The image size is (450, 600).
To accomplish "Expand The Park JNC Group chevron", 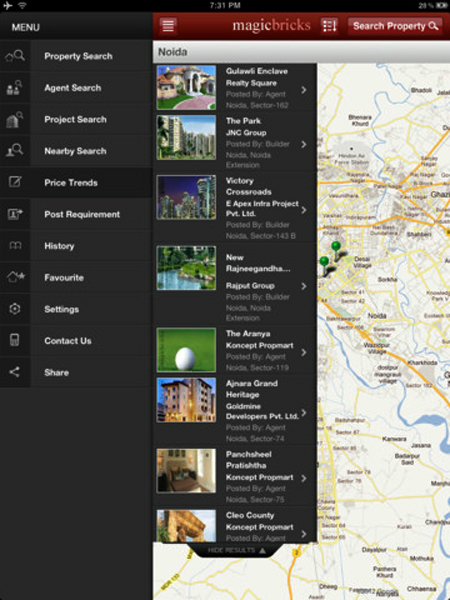I will [304, 144].
